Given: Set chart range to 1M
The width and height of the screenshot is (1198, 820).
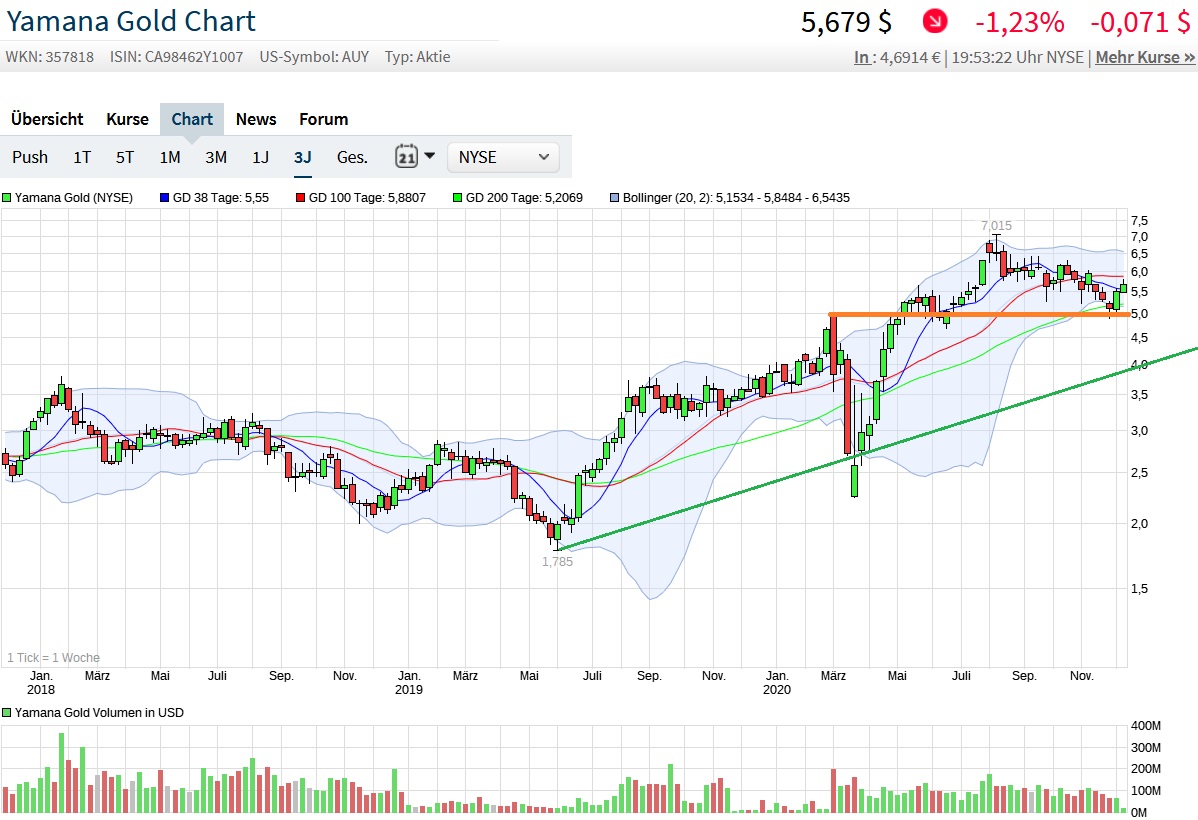Looking at the screenshot, I should (x=170, y=157).
